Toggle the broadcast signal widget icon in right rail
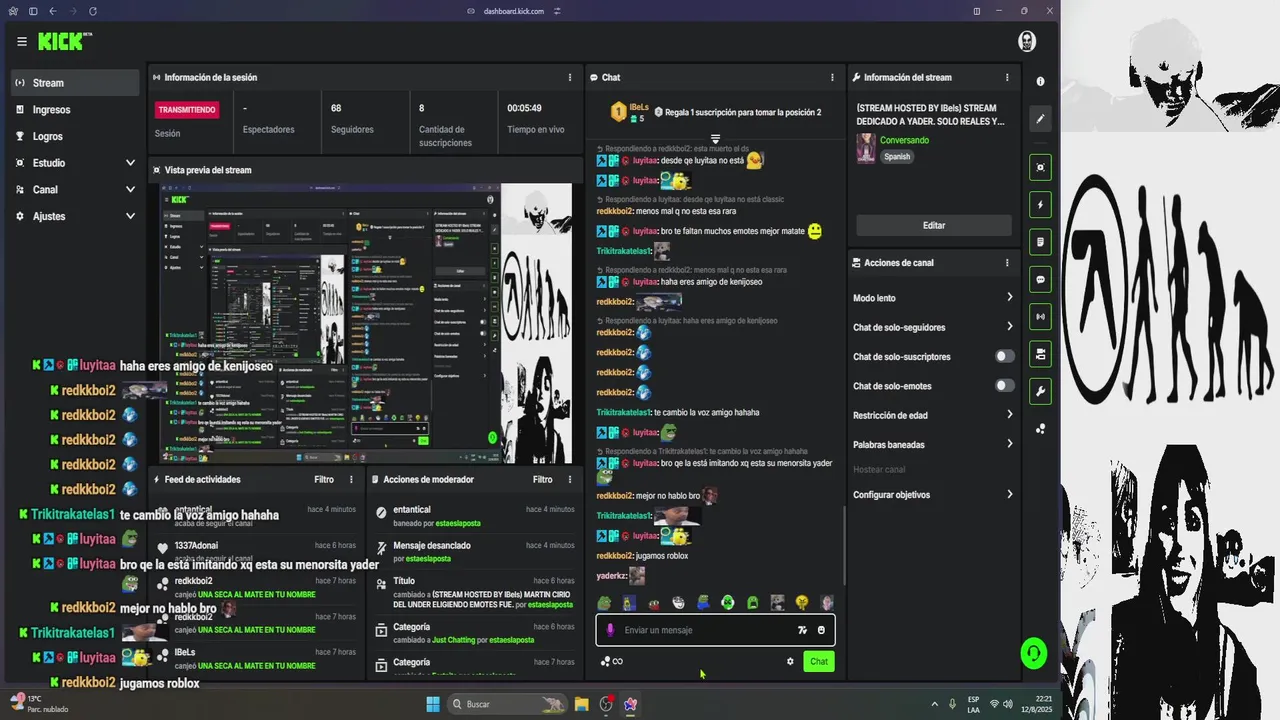 [1040, 317]
